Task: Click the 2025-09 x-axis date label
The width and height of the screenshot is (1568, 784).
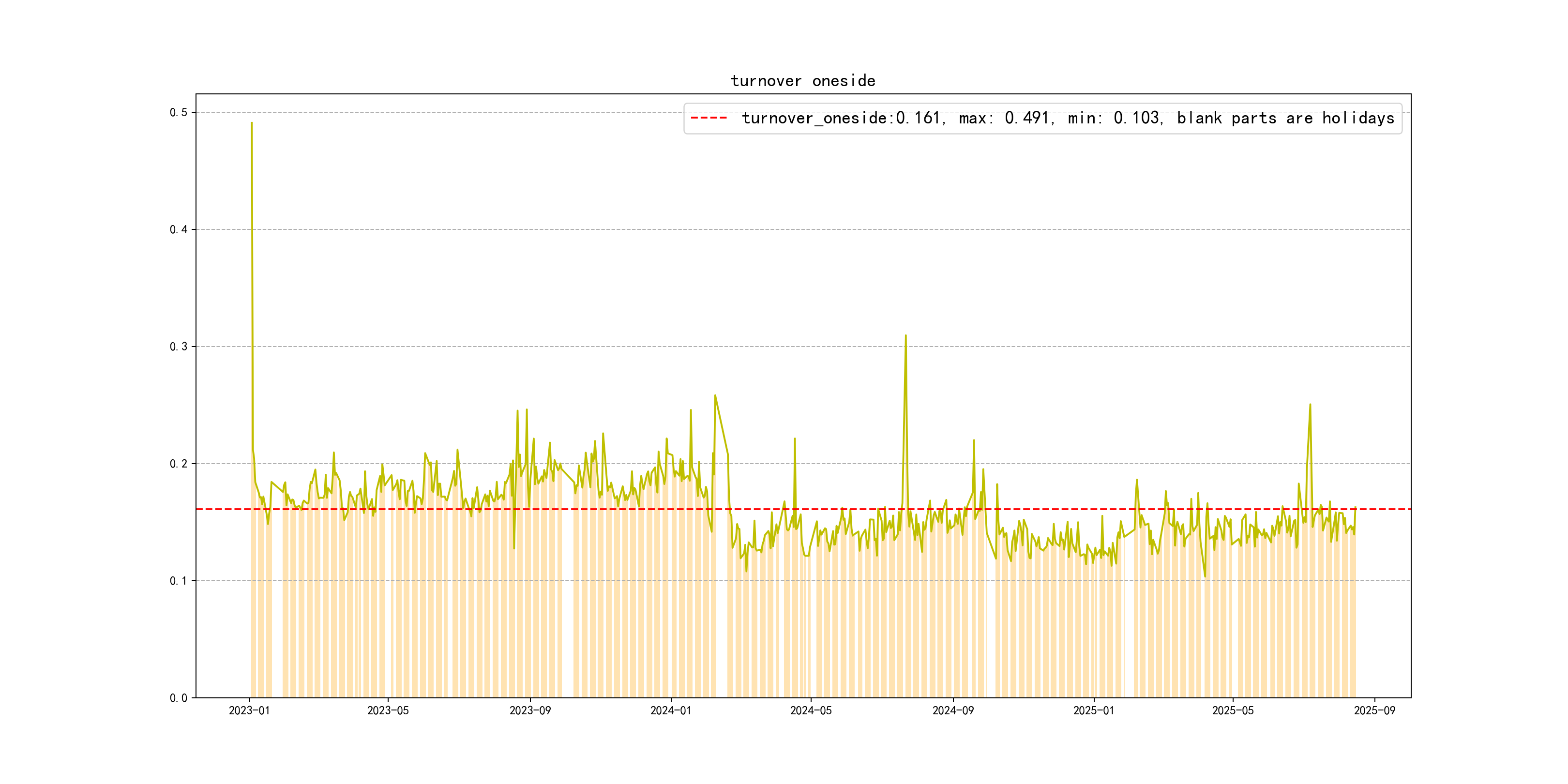Action: tap(1374, 711)
